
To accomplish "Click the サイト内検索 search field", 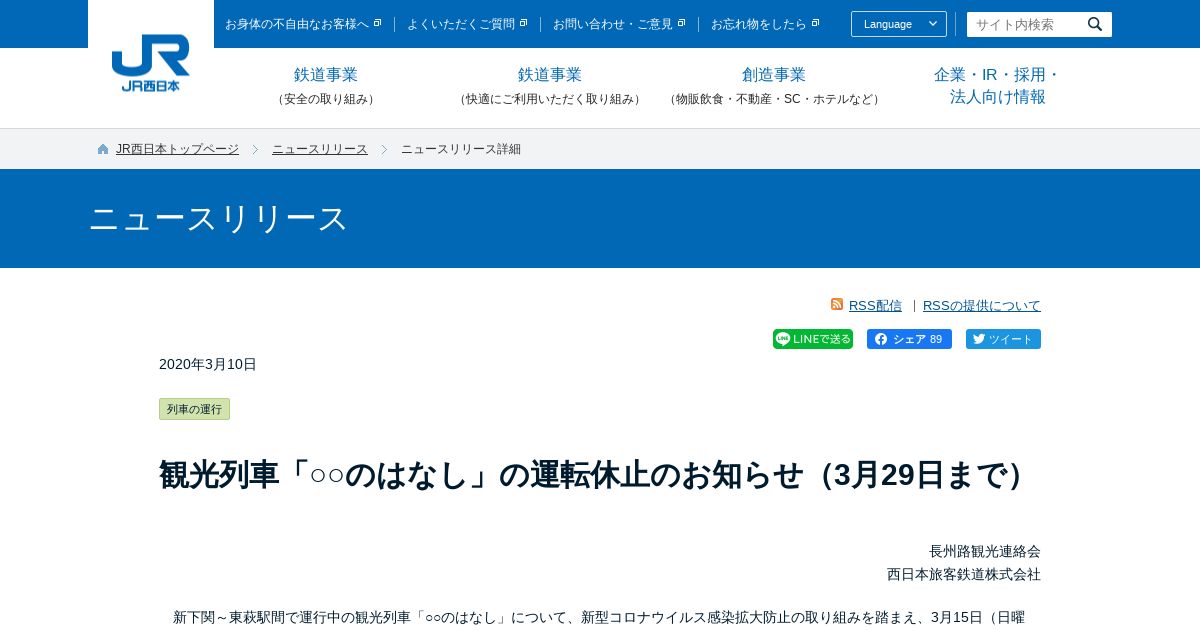I will (1025, 24).
